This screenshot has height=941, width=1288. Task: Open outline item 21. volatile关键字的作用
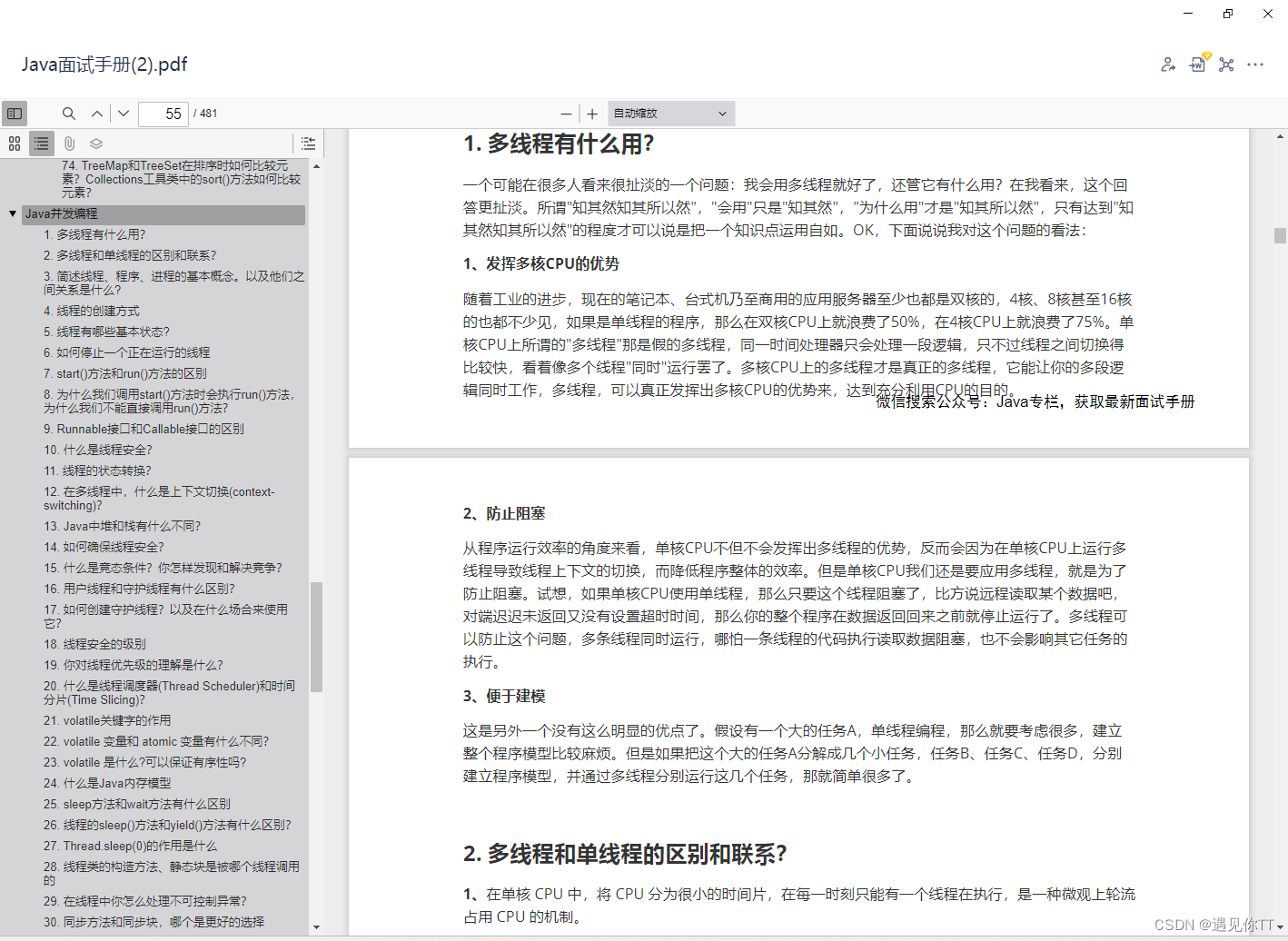[107, 720]
